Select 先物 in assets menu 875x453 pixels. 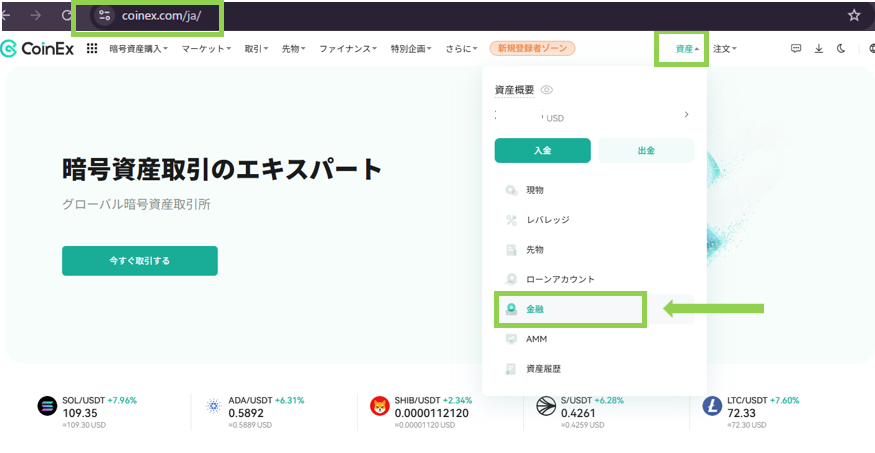point(594,250)
